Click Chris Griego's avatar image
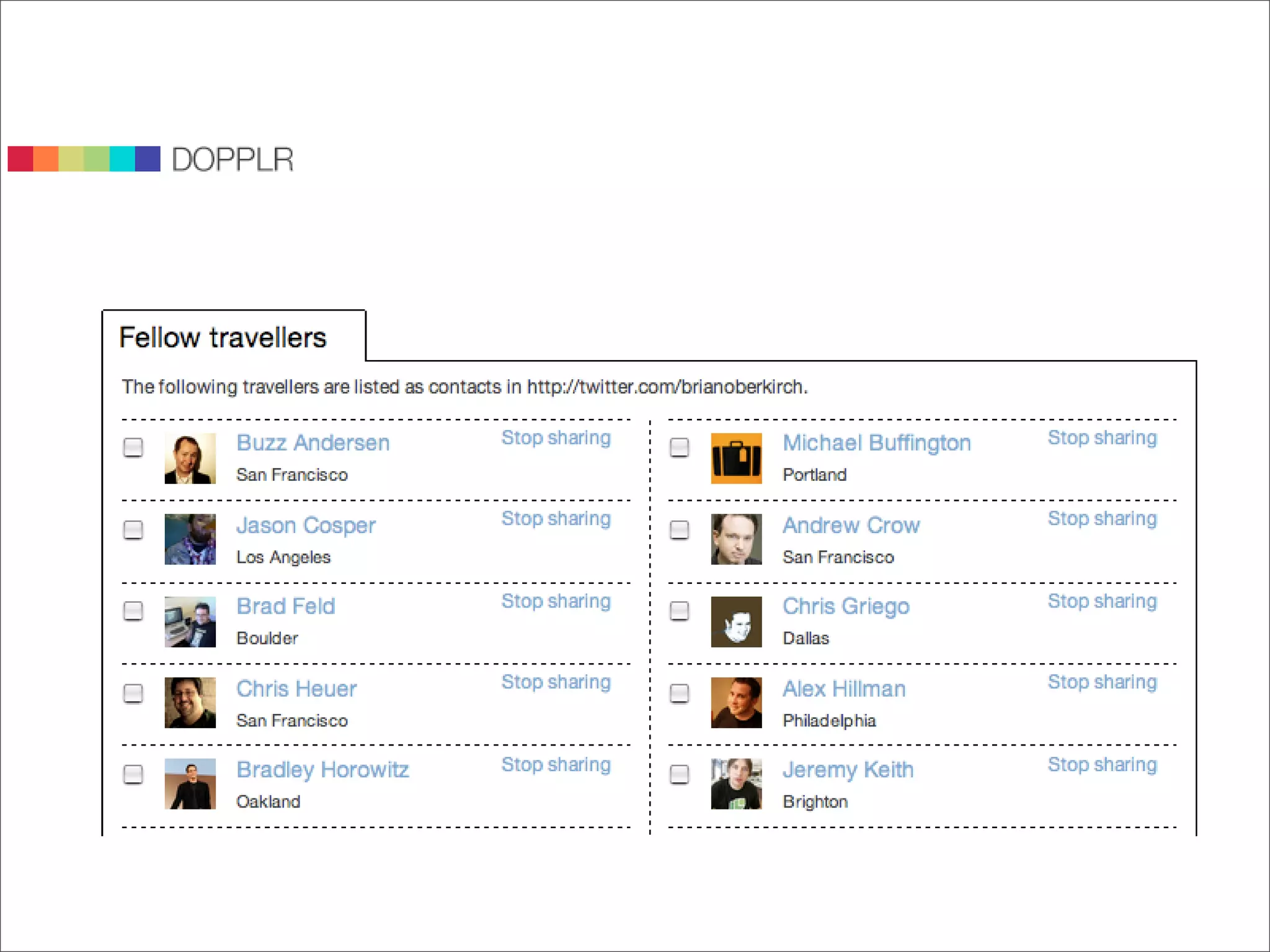Image resolution: width=1270 pixels, height=952 pixels. (736, 622)
